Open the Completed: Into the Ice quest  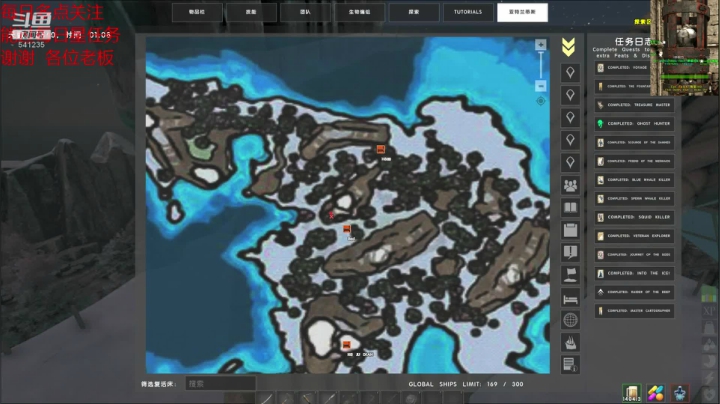click(x=634, y=273)
